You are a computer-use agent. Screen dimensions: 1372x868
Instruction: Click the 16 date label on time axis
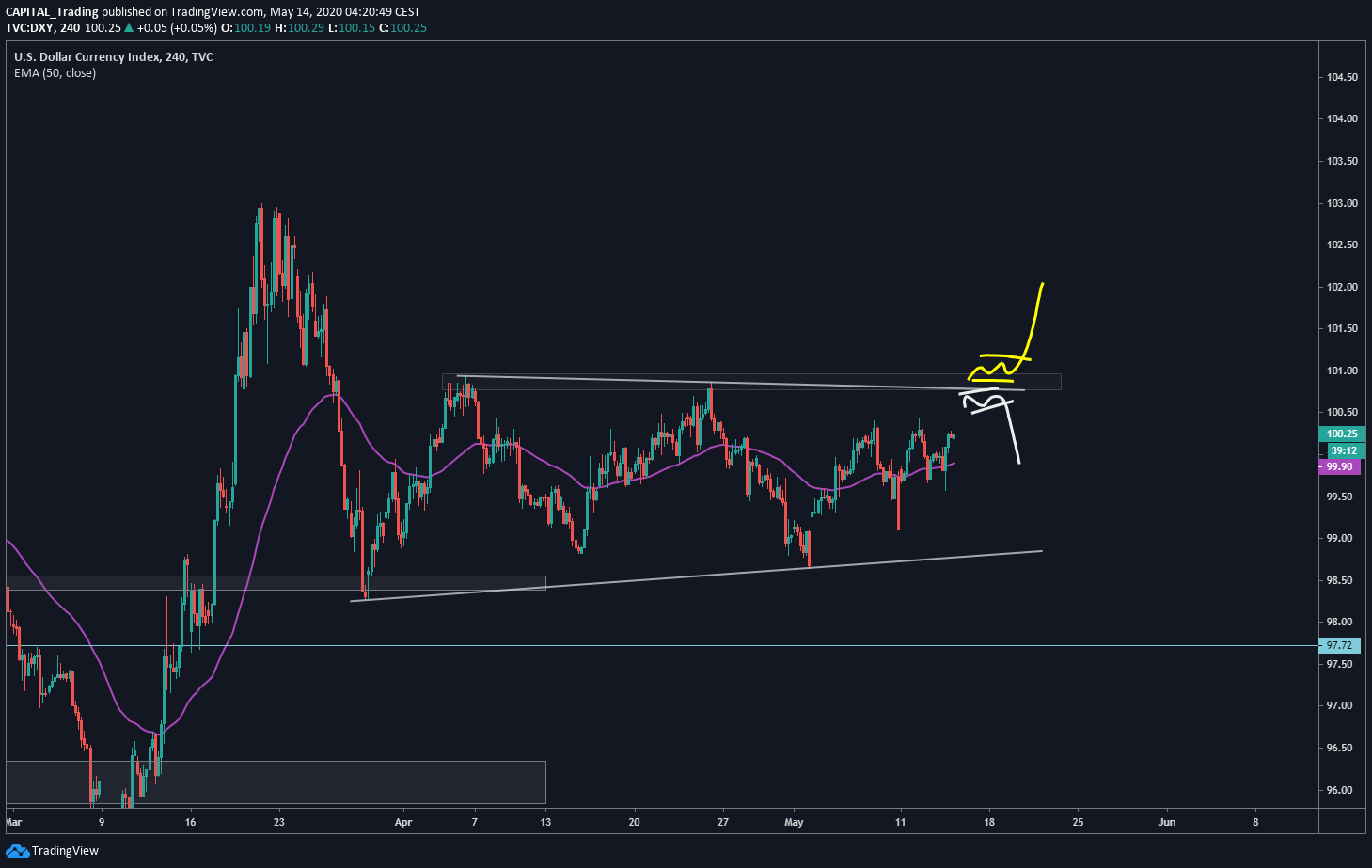pos(190,822)
